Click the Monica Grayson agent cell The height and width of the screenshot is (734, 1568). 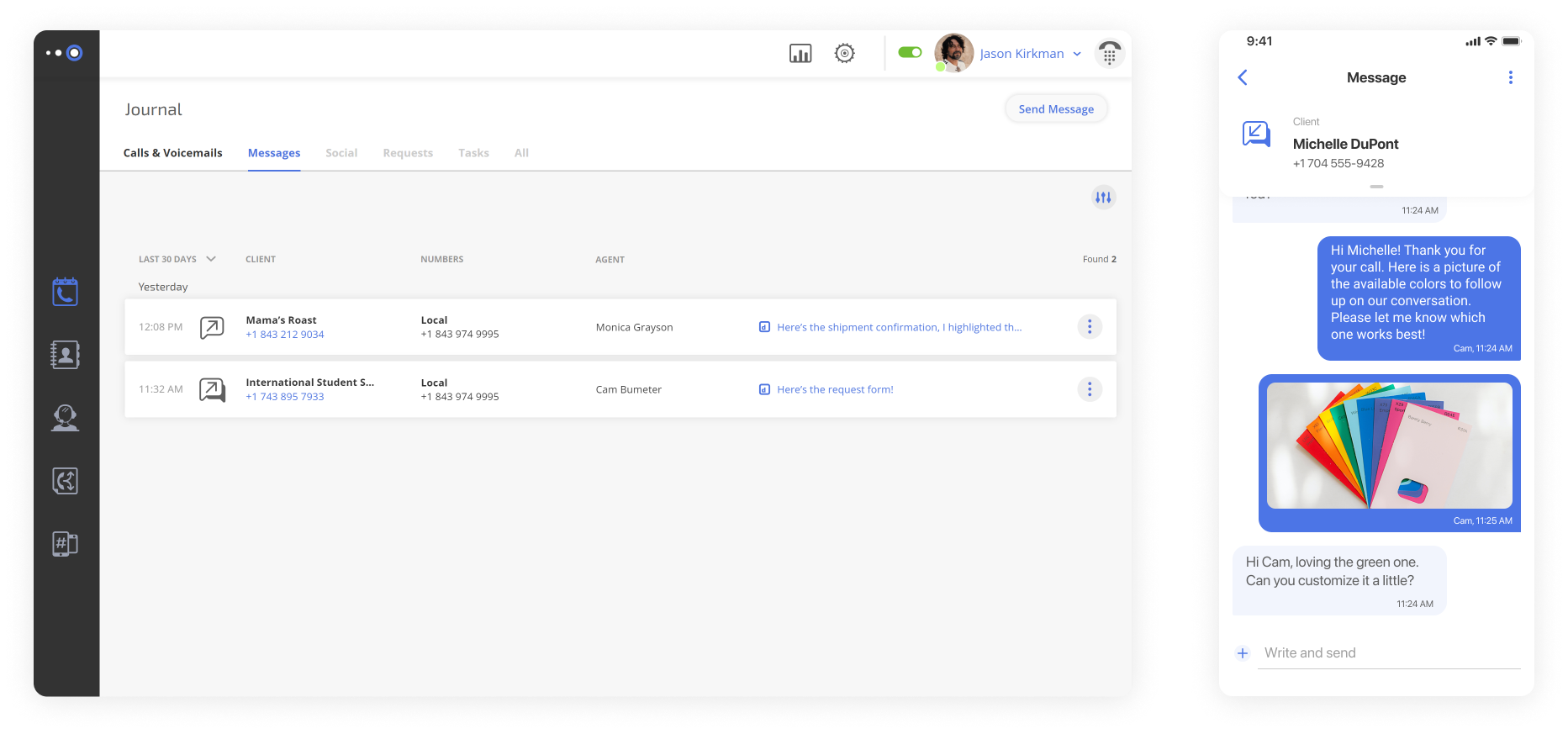(634, 327)
